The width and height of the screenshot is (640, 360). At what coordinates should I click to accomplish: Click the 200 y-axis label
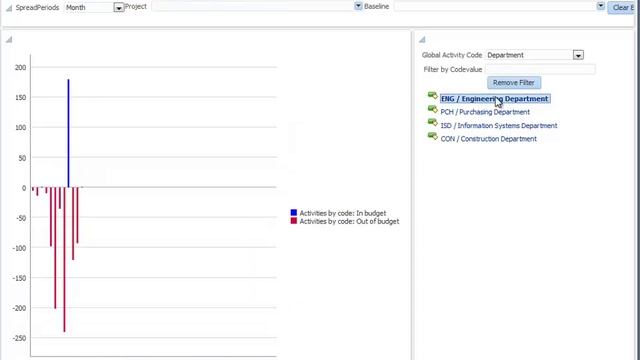pyautogui.click(x=20, y=68)
